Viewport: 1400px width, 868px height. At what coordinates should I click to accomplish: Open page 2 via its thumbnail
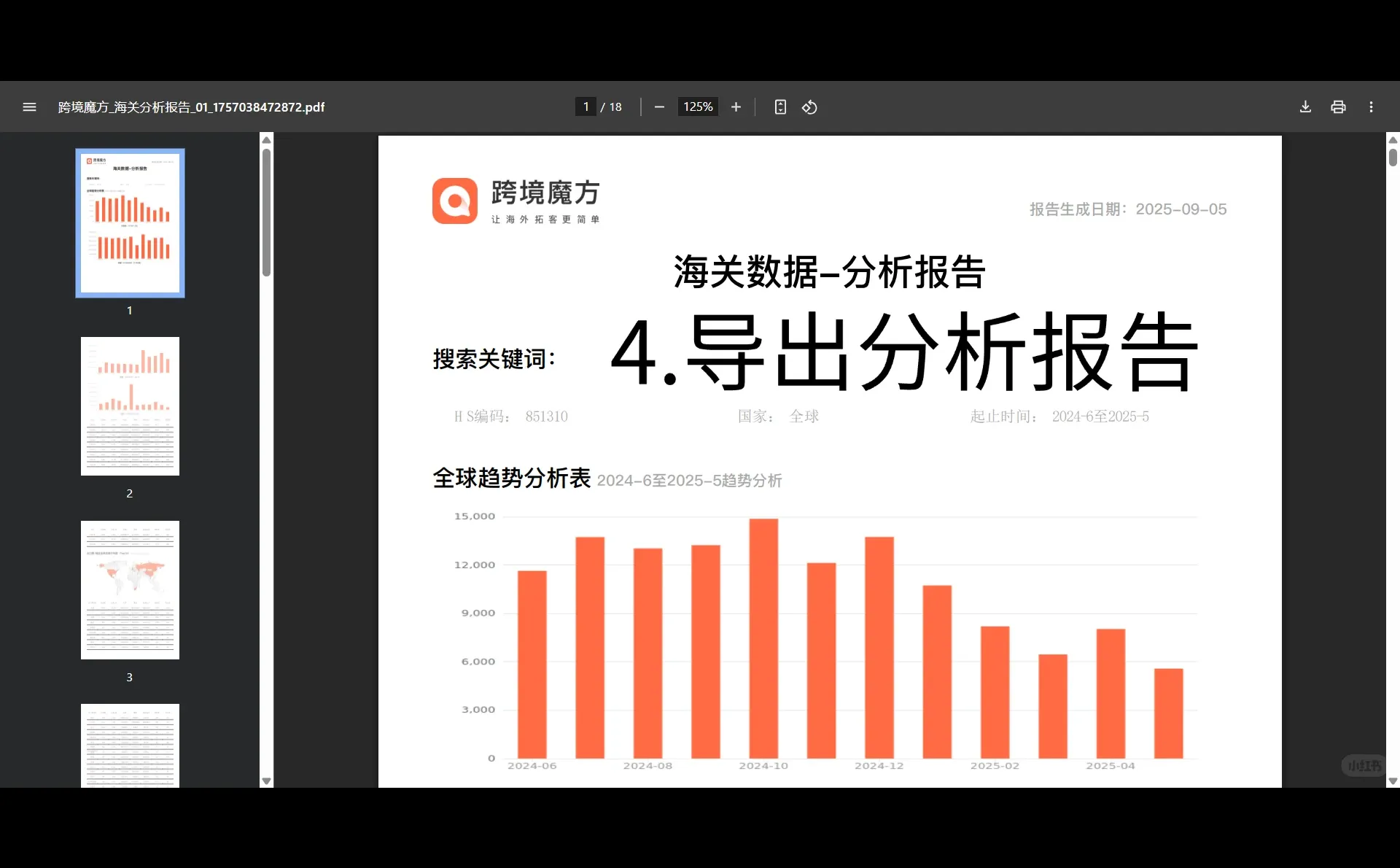tap(129, 406)
